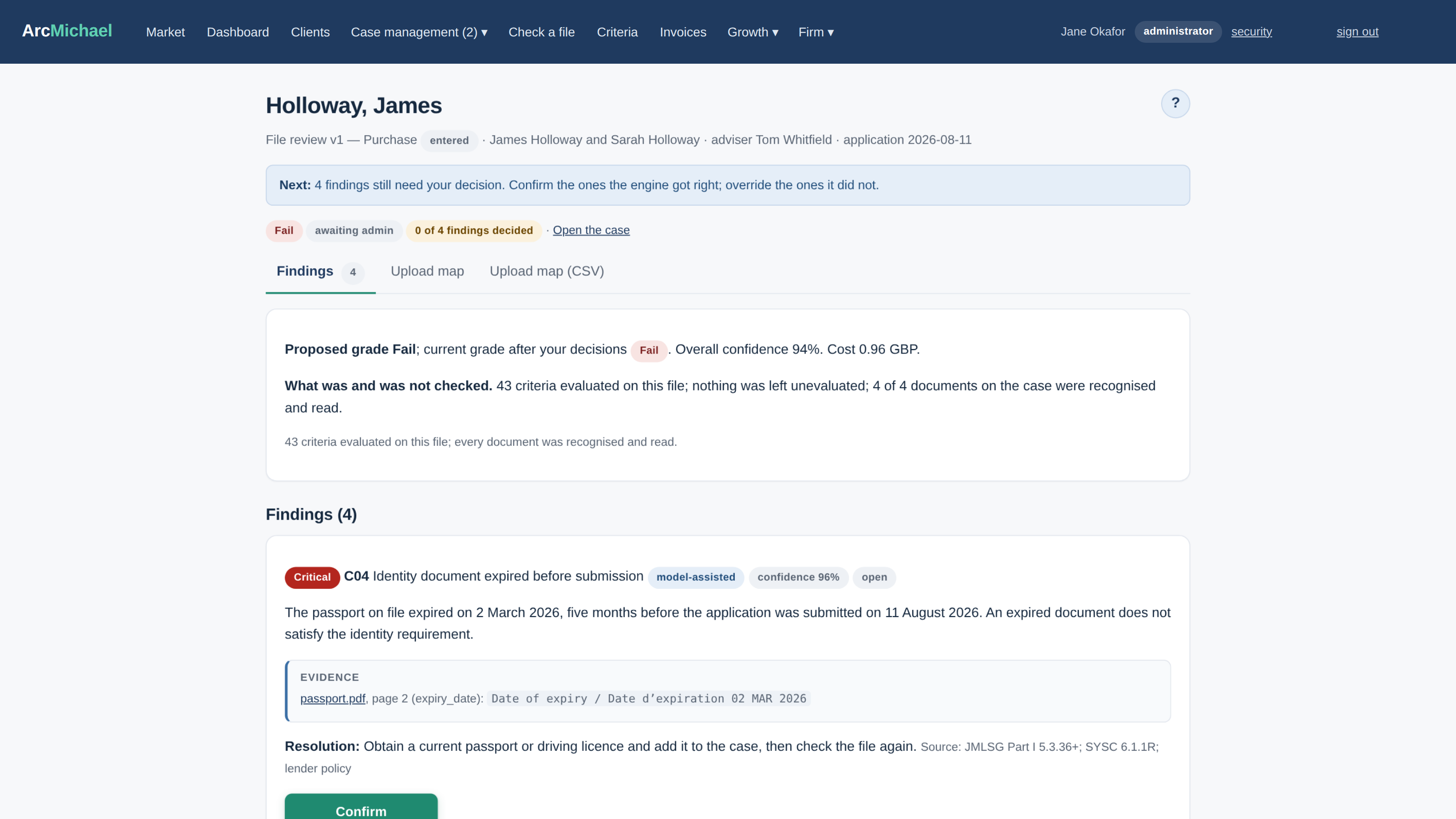Click the Next: findings notice banner
1456x819 pixels.
[x=728, y=185]
